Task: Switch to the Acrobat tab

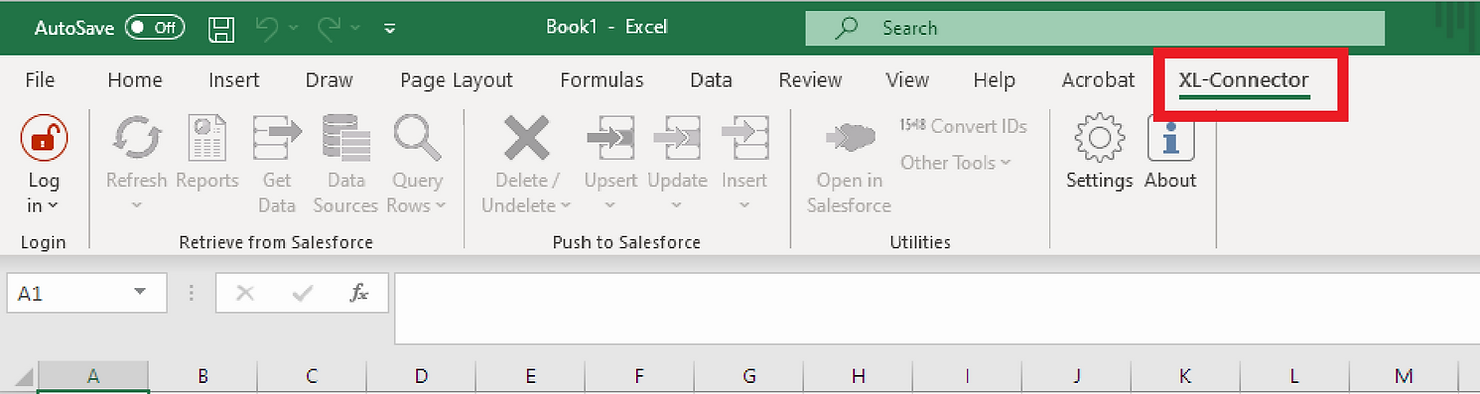Action: click(1098, 80)
